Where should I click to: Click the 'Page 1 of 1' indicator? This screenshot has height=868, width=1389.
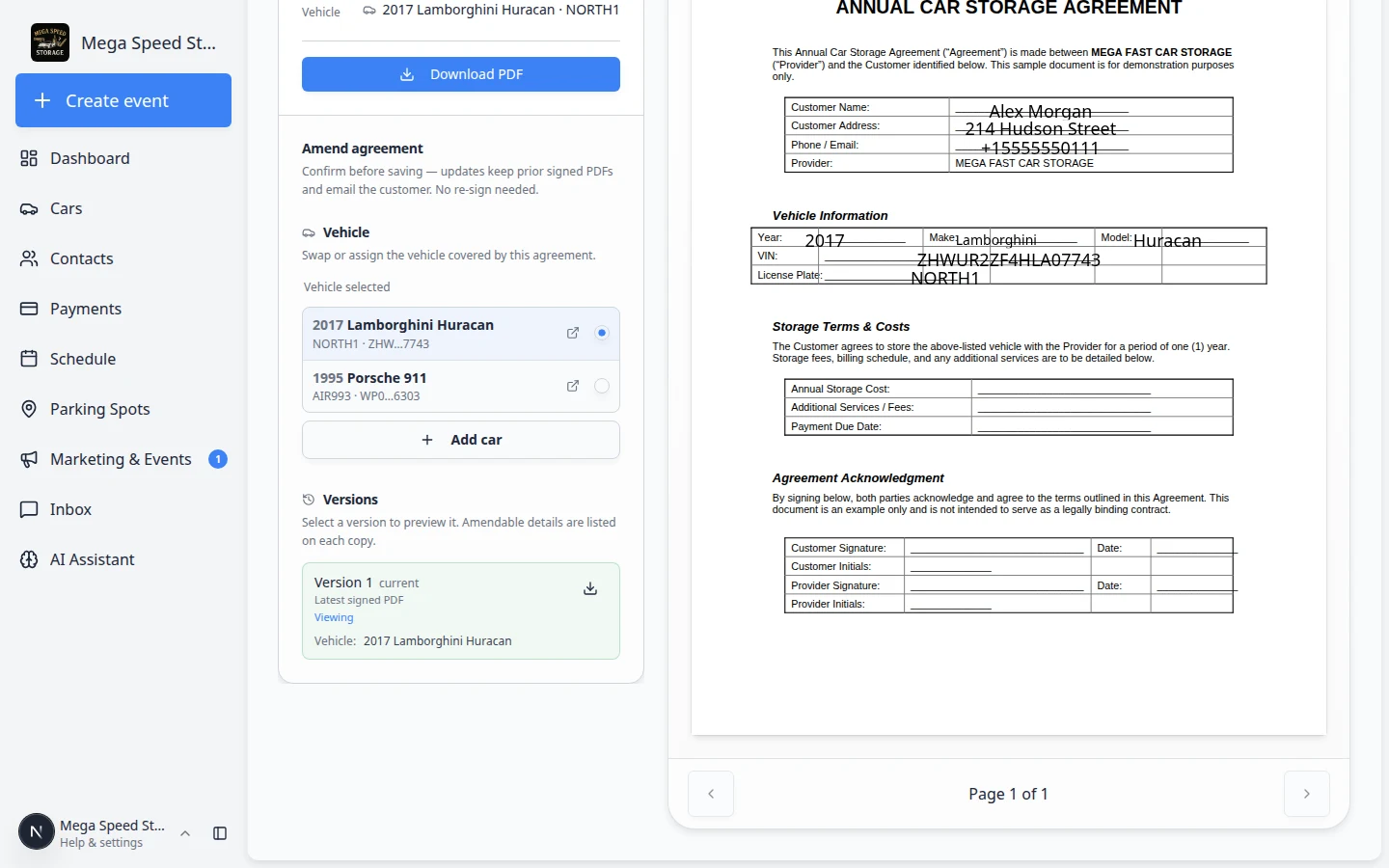tap(1009, 794)
